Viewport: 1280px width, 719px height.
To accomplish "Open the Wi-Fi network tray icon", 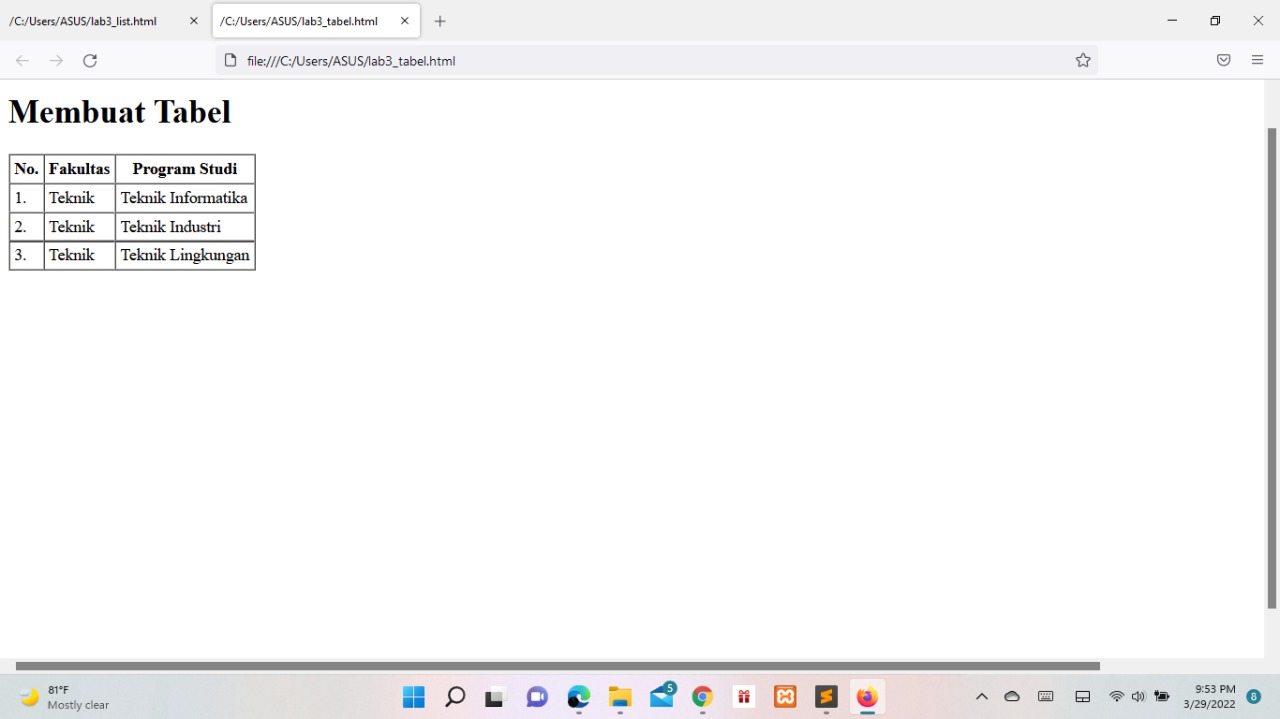I will tap(1117, 697).
